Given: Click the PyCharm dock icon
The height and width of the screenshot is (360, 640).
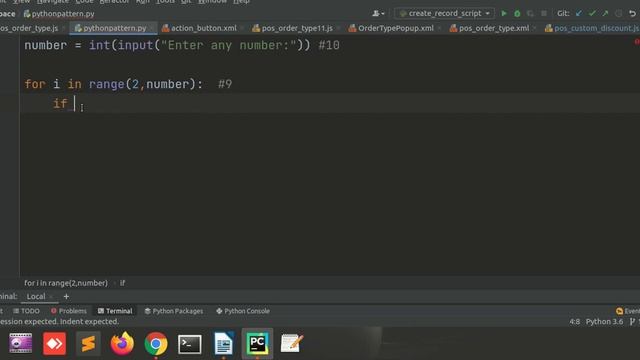Looking at the screenshot, I should coord(257,343).
